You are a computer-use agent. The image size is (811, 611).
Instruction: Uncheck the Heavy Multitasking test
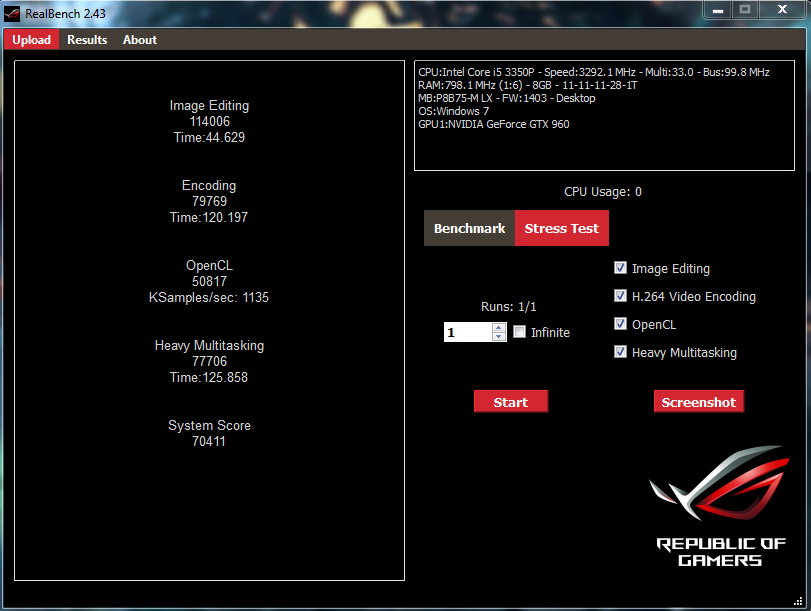(620, 352)
